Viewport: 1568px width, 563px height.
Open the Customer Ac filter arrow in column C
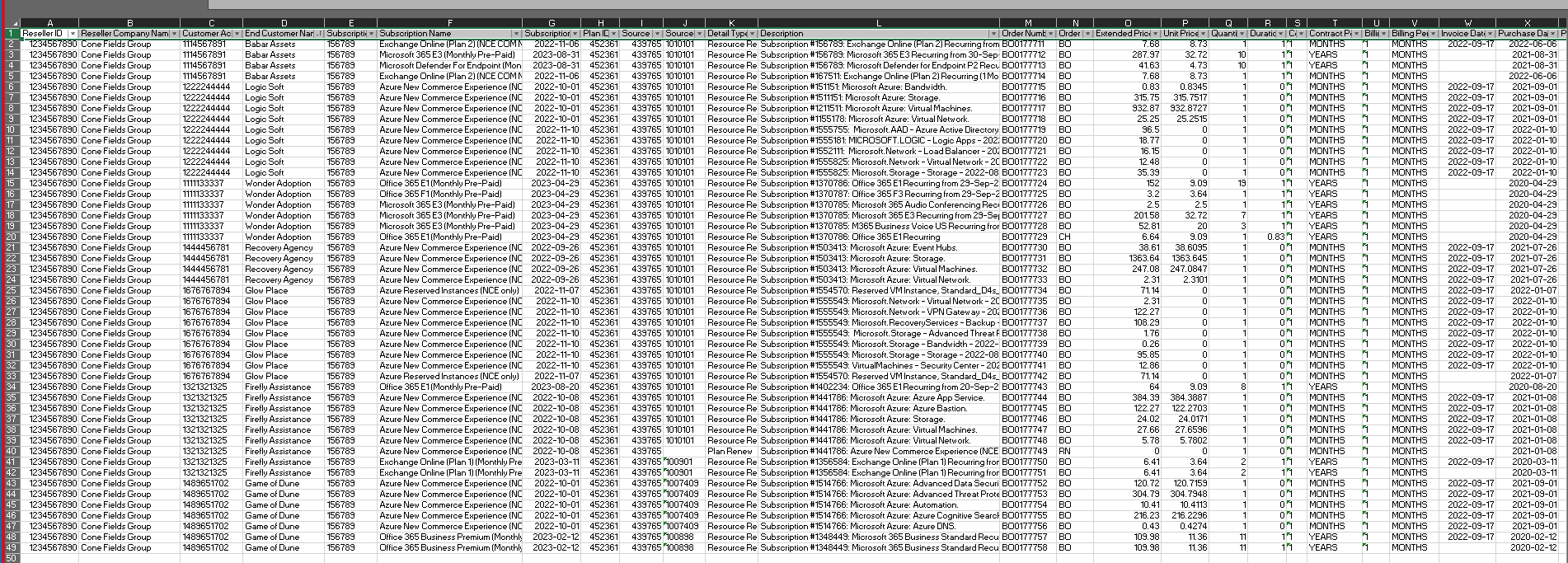[237, 33]
